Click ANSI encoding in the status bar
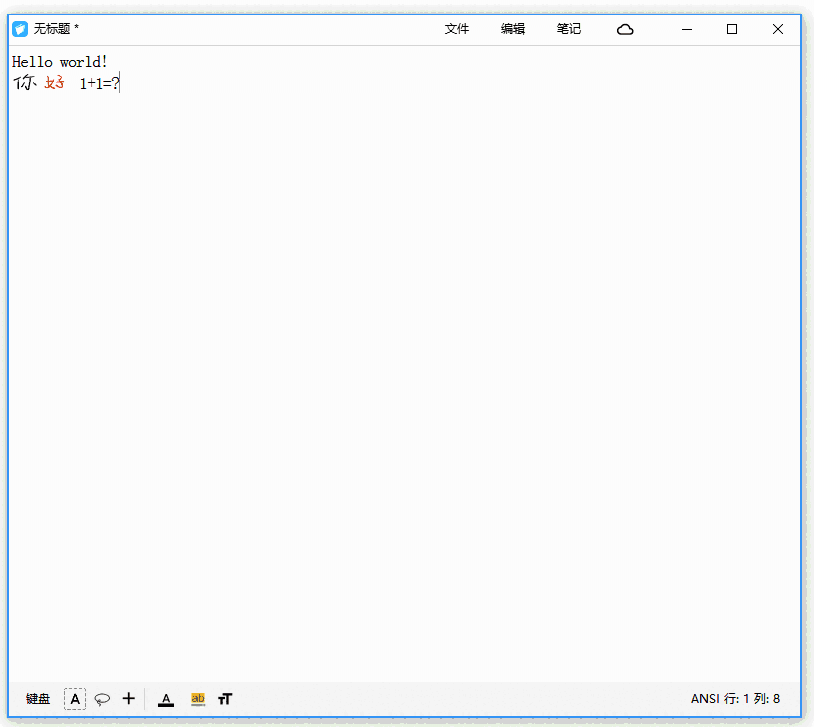 [x=705, y=699]
